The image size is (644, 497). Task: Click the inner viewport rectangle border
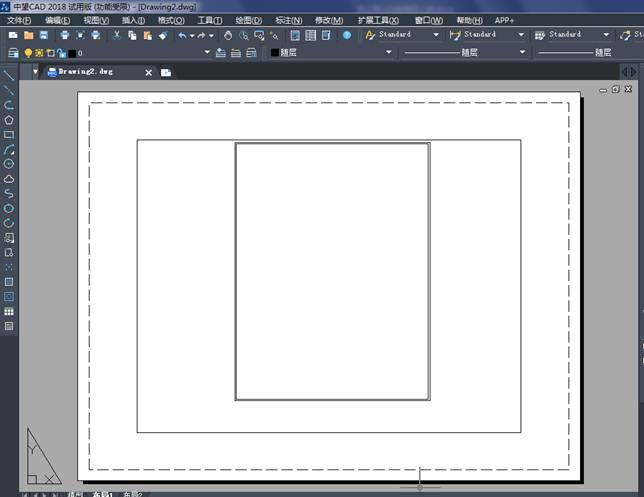point(236,270)
